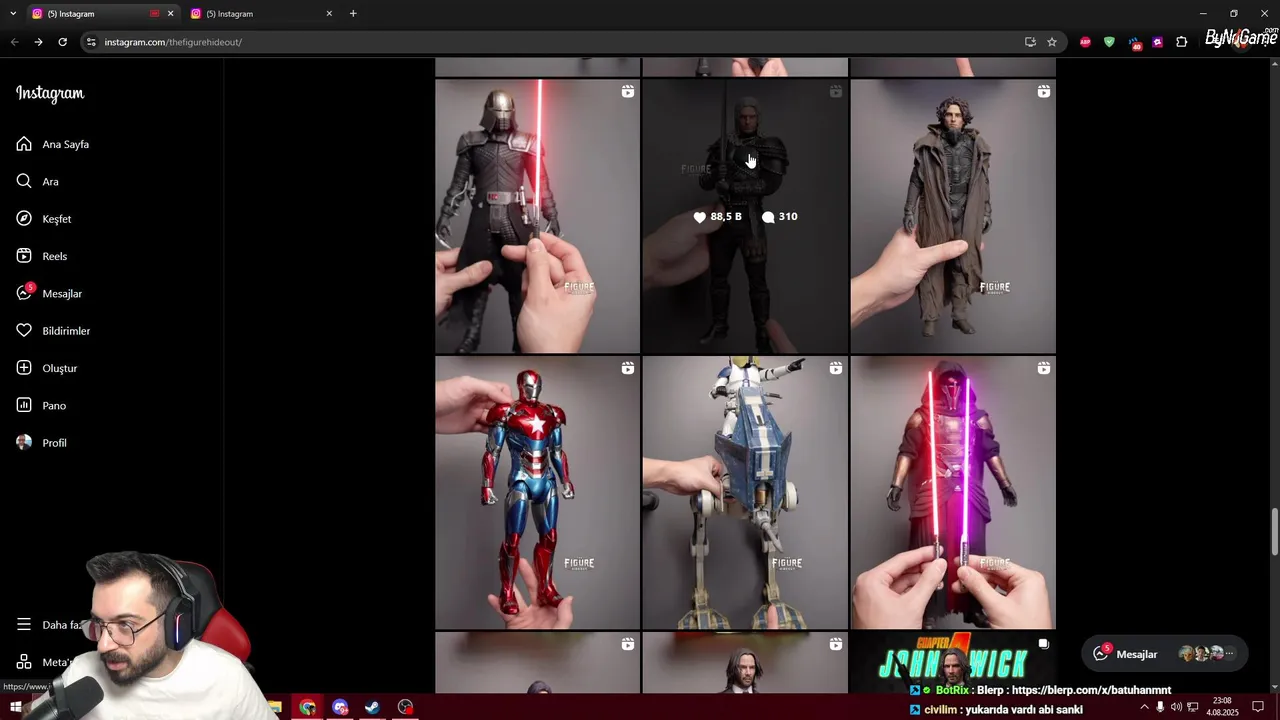1280x720 pixels.
Task: Open the extension with the 40 badge
Action: pos(1134,42)
